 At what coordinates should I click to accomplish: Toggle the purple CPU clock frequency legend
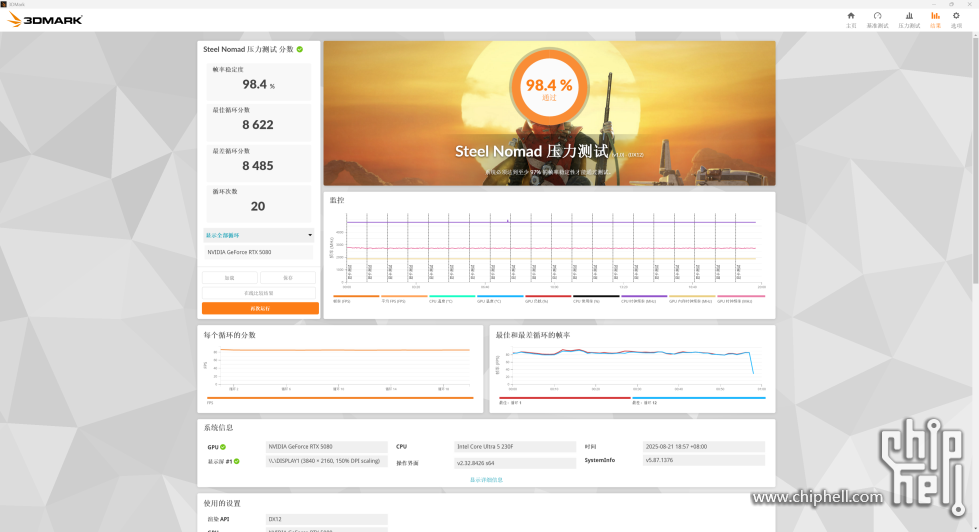(x=644, y=297)
